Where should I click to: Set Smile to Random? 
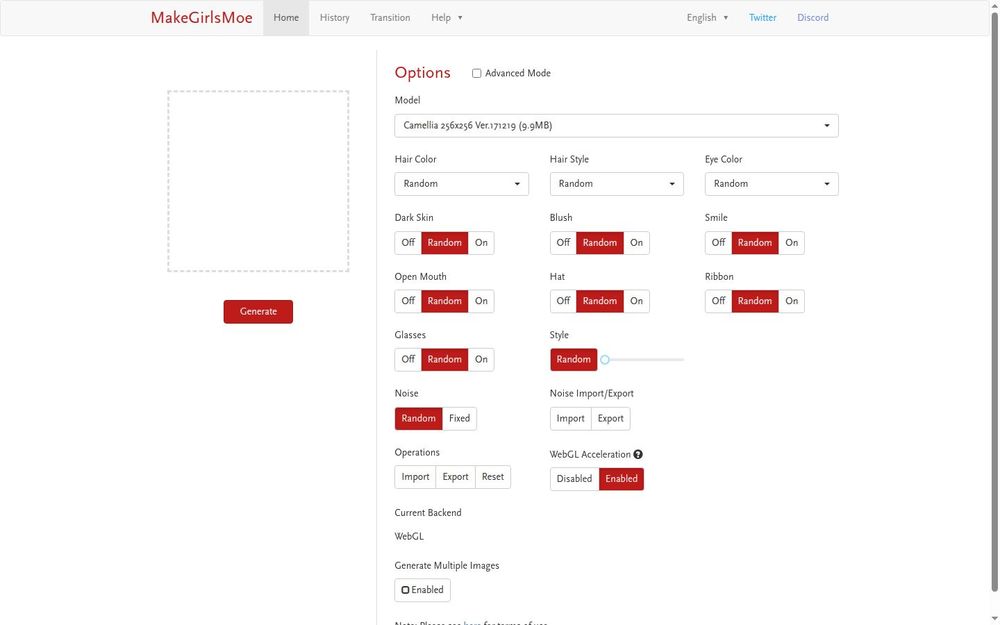754,242
